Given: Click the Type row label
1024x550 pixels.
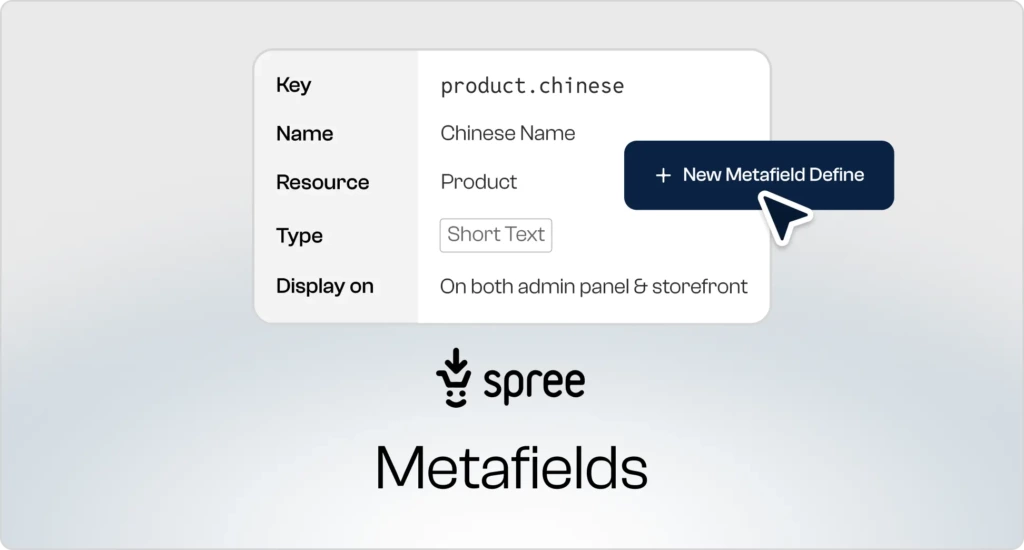Looking at the screenshot, I should tap(299, 236).
